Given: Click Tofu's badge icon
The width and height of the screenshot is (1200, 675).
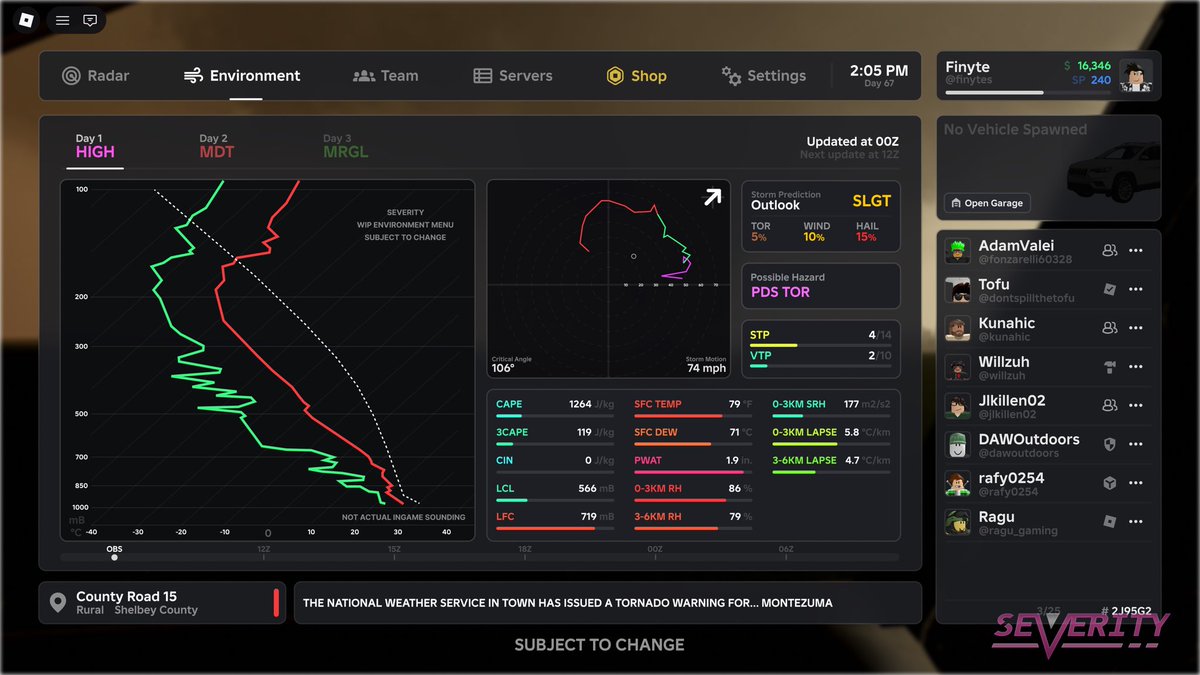Looking at the screenshot, I should coord(1109,289).
